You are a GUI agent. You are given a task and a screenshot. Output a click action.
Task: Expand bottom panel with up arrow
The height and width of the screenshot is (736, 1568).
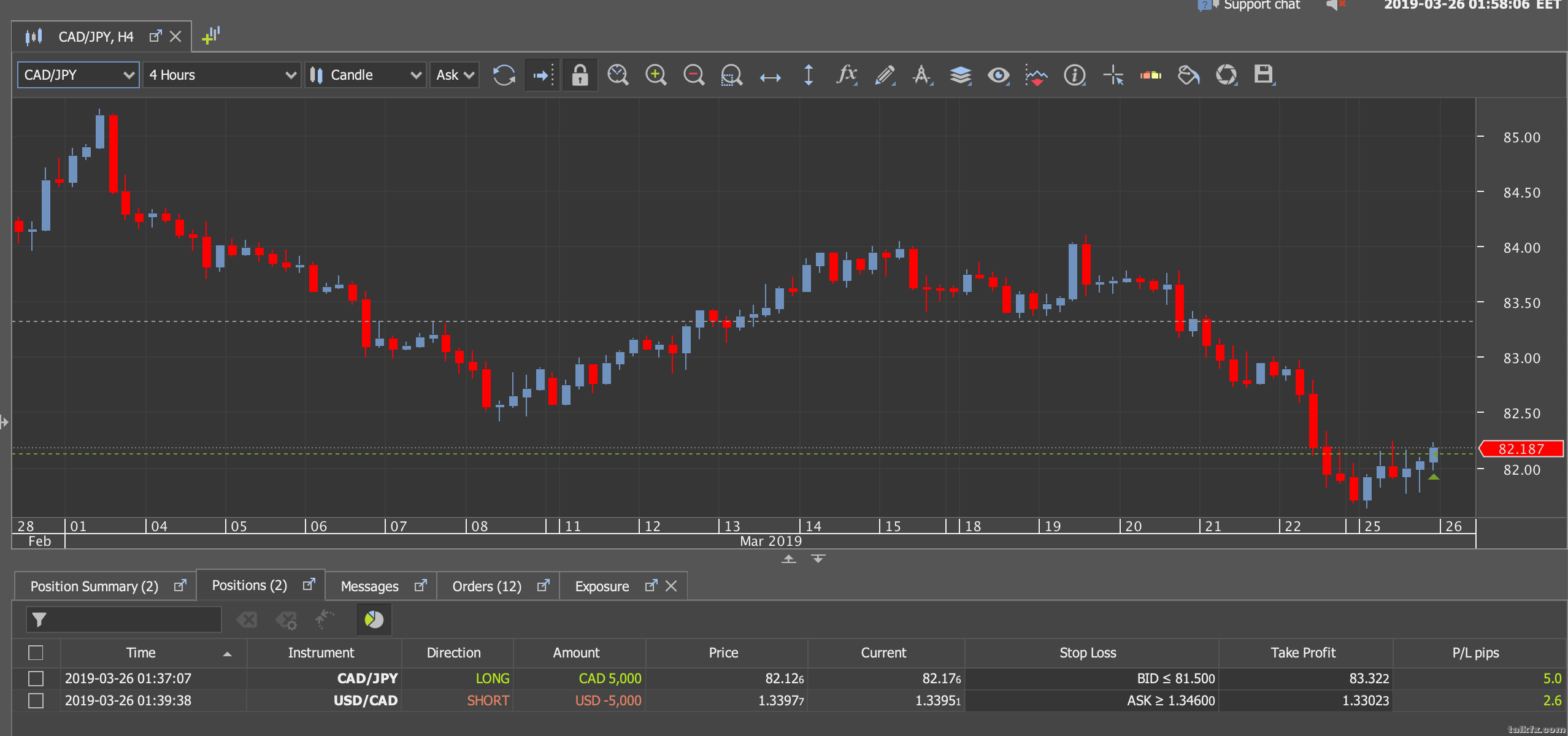789,559
